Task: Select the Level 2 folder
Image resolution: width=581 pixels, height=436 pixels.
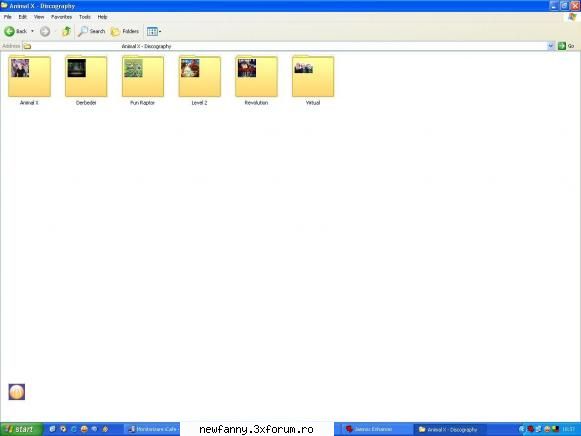Action: (x=199, y=80)
